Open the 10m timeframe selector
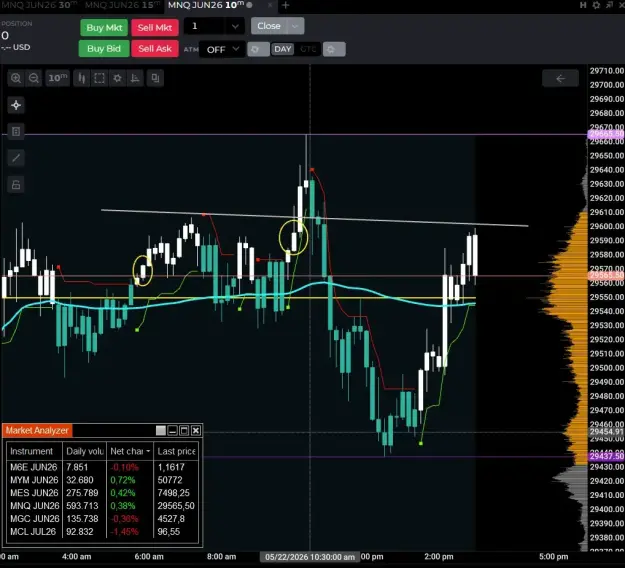 [57, 78]
